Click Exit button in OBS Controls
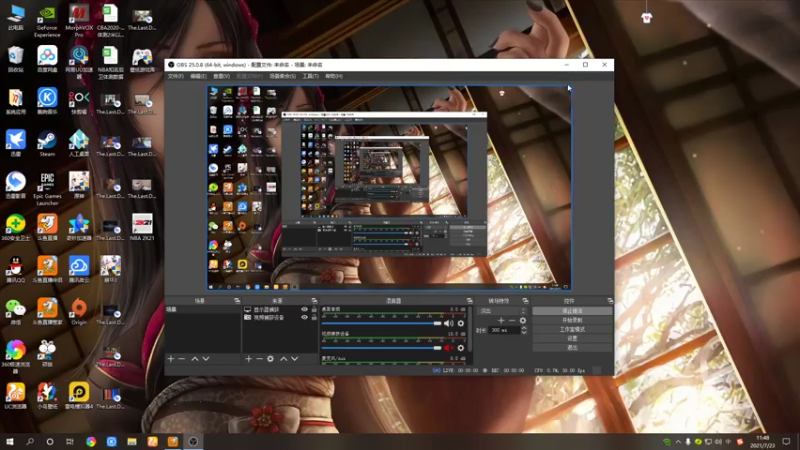The width and height of the screenshot is (800, 450). coord(572,347)
